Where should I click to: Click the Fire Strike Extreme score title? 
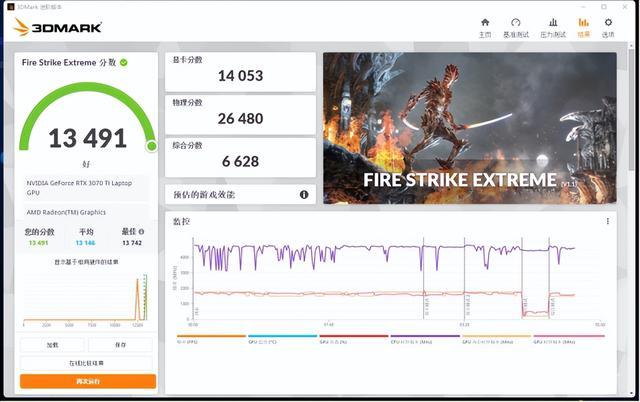coord(69,62)
